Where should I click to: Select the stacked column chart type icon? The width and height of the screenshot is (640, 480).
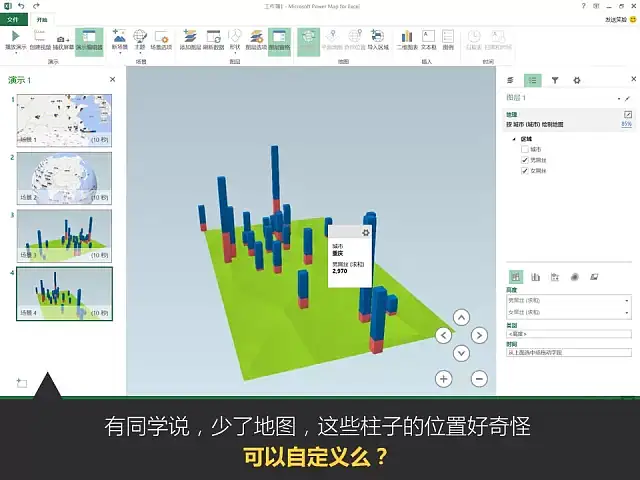[516, 277]
